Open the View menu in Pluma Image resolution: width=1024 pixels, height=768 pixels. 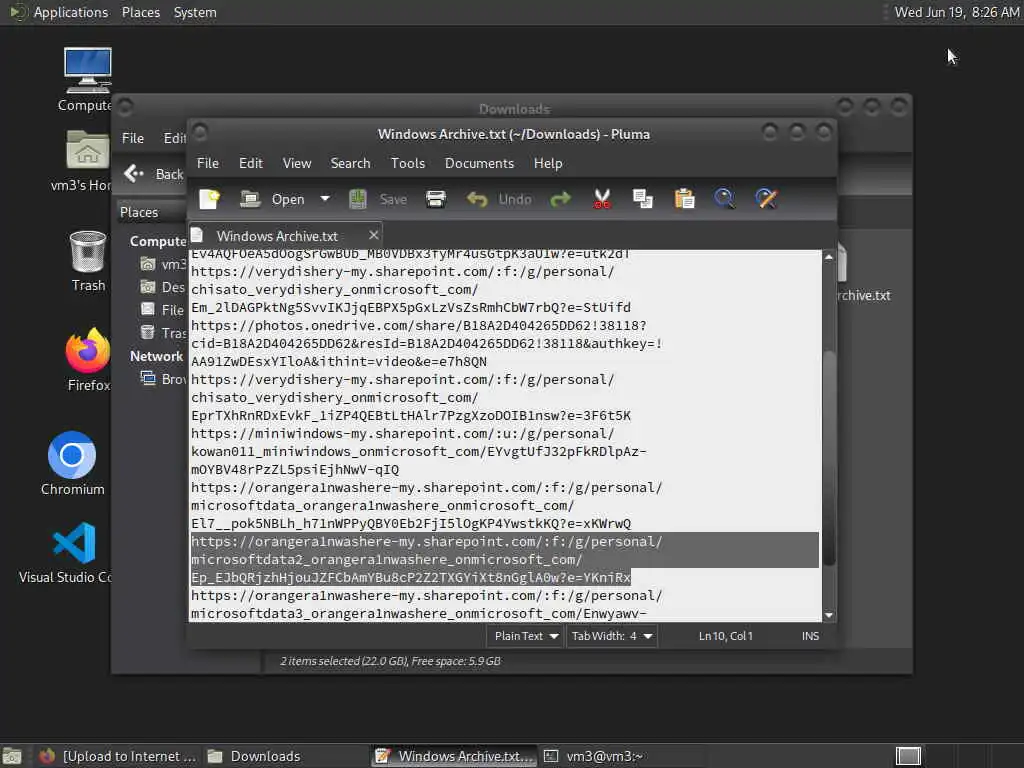(x=296, y=163)
